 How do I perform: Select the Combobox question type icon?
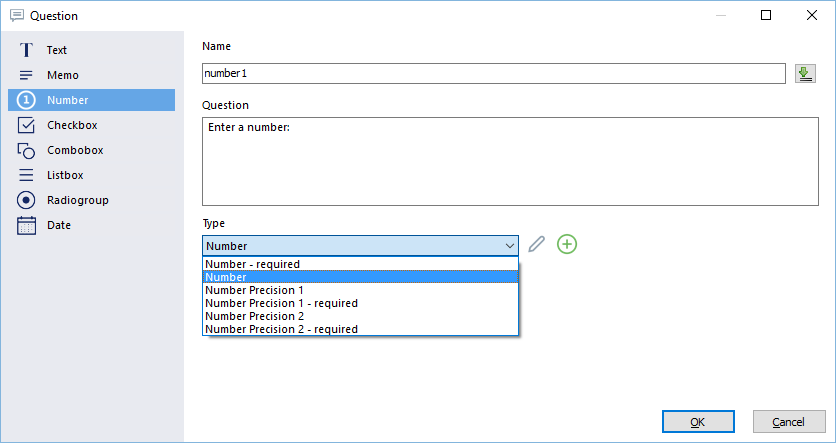coord(26,150)
